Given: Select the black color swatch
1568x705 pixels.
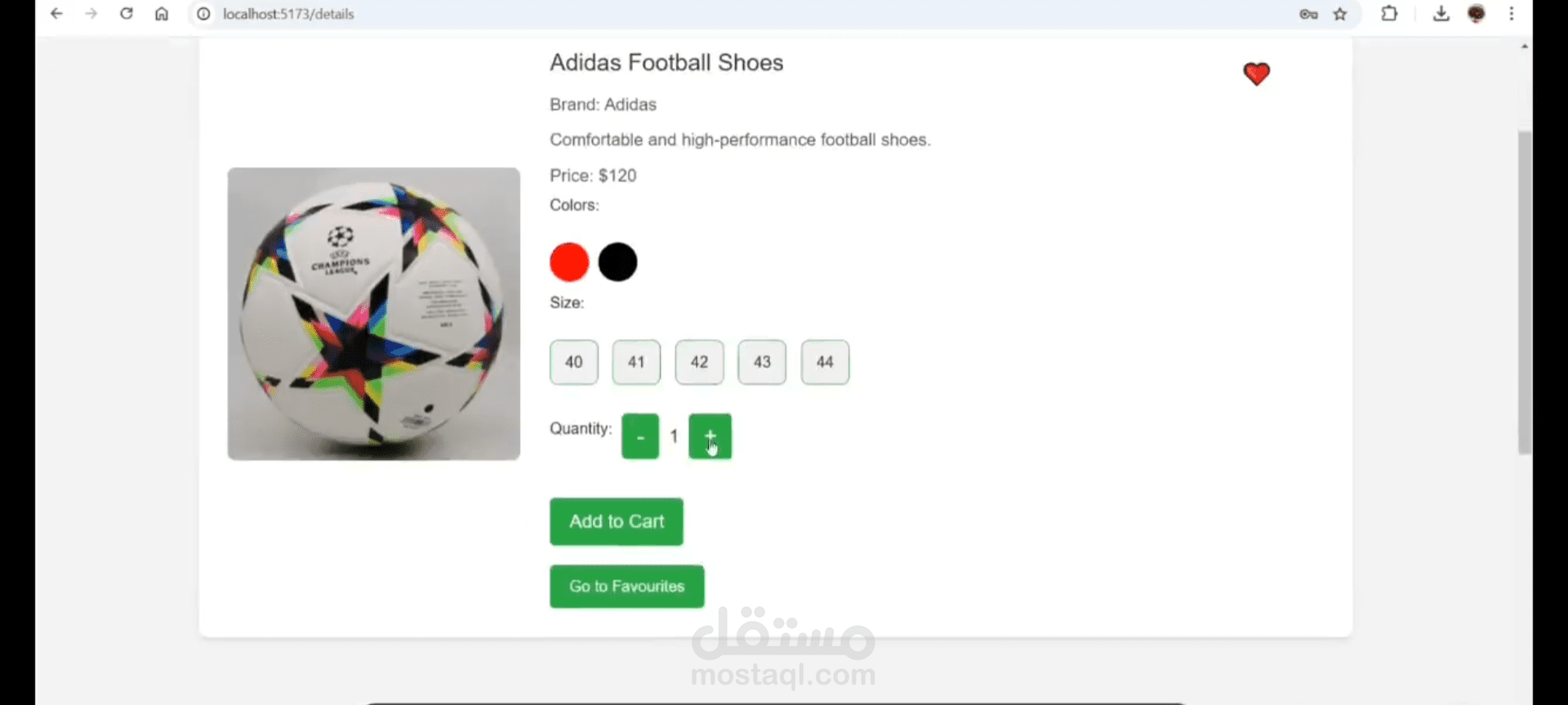Looking at the screenshot, I should click(617, 262).
